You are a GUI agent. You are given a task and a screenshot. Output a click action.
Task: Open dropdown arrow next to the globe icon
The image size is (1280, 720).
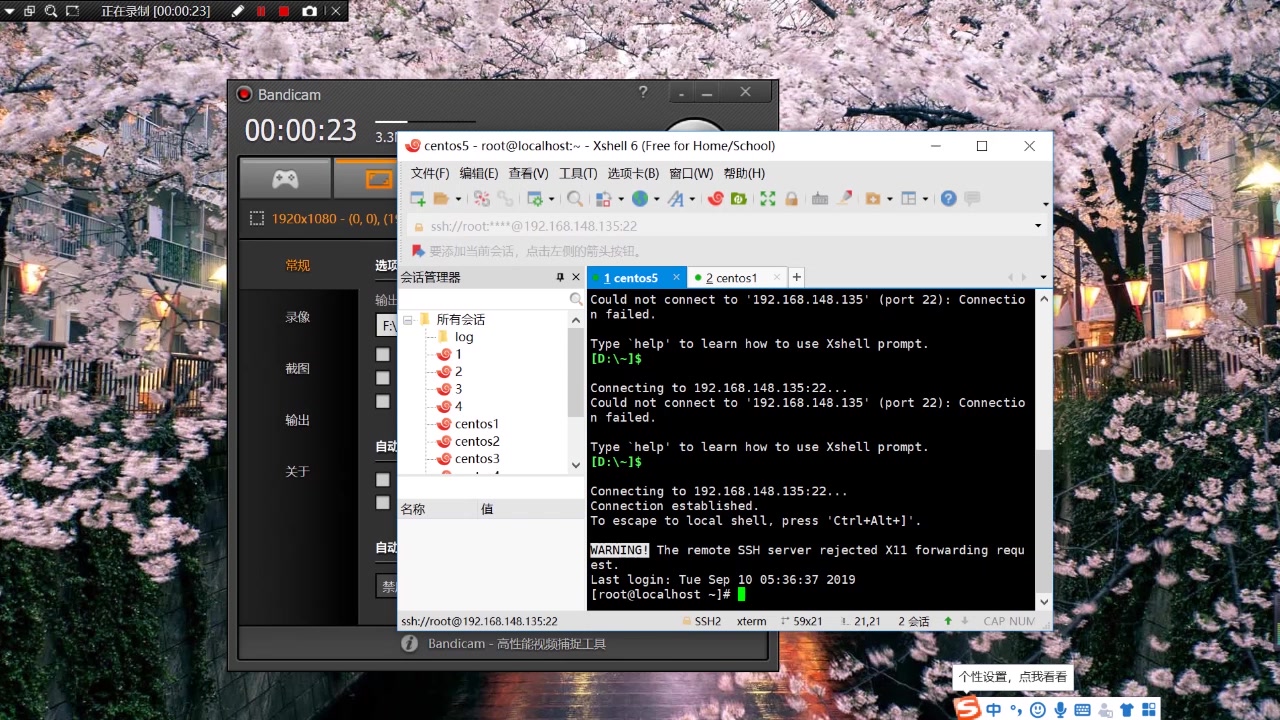click(x=656, y=198)
